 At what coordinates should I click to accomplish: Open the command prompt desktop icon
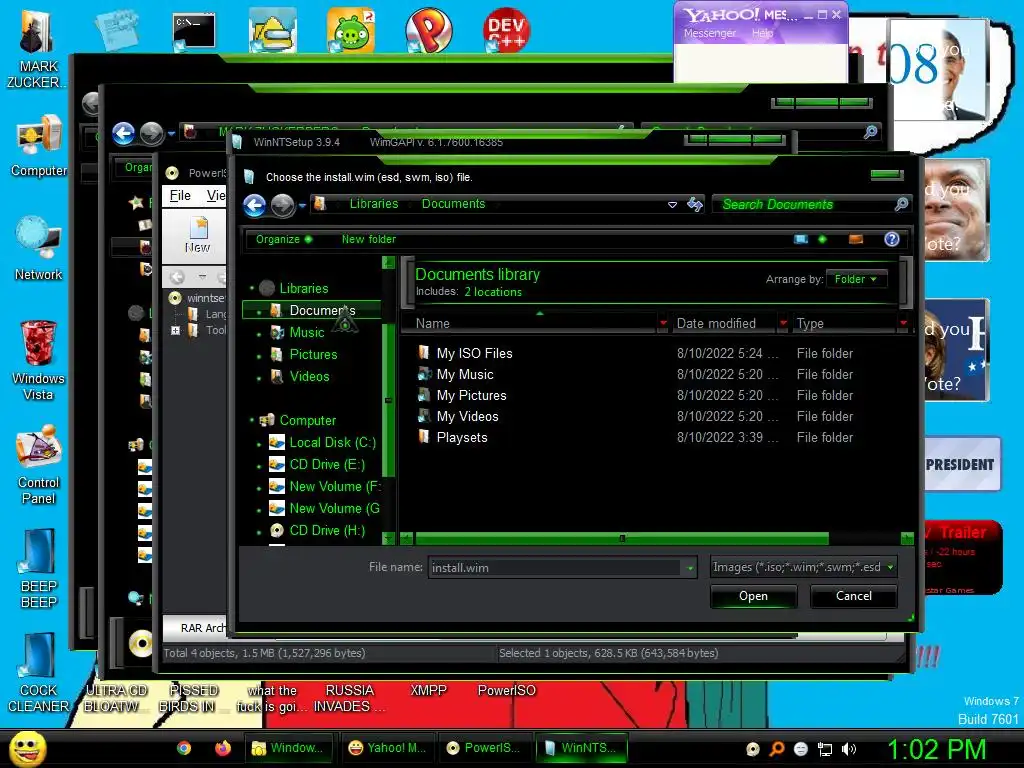point(194,31)
